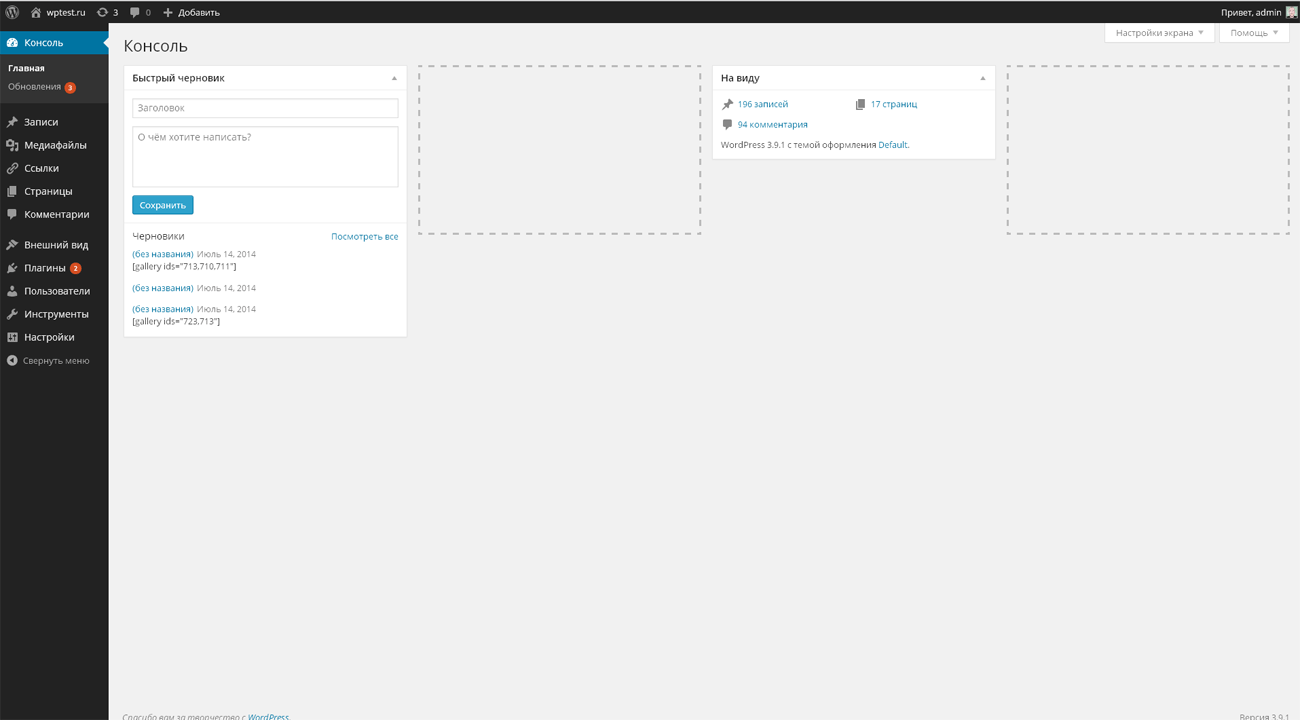
Task: Collapse the Быстрый черновик widget
Action: click(394, 78)
